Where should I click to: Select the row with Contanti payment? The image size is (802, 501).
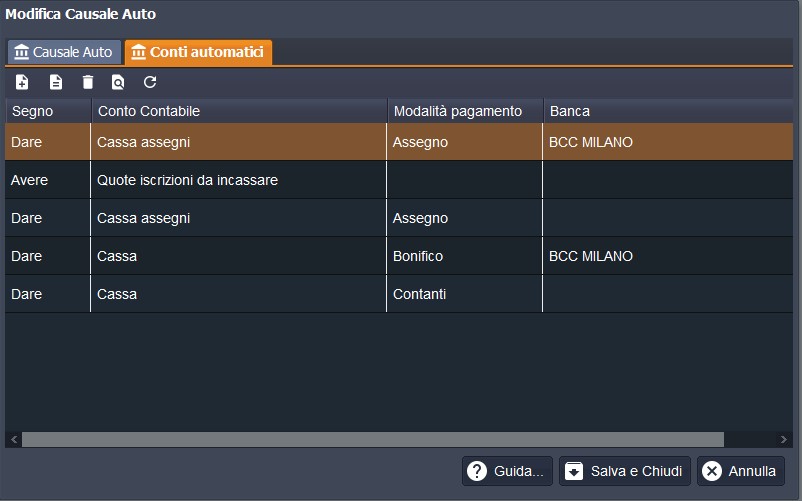tap(419, 294)
